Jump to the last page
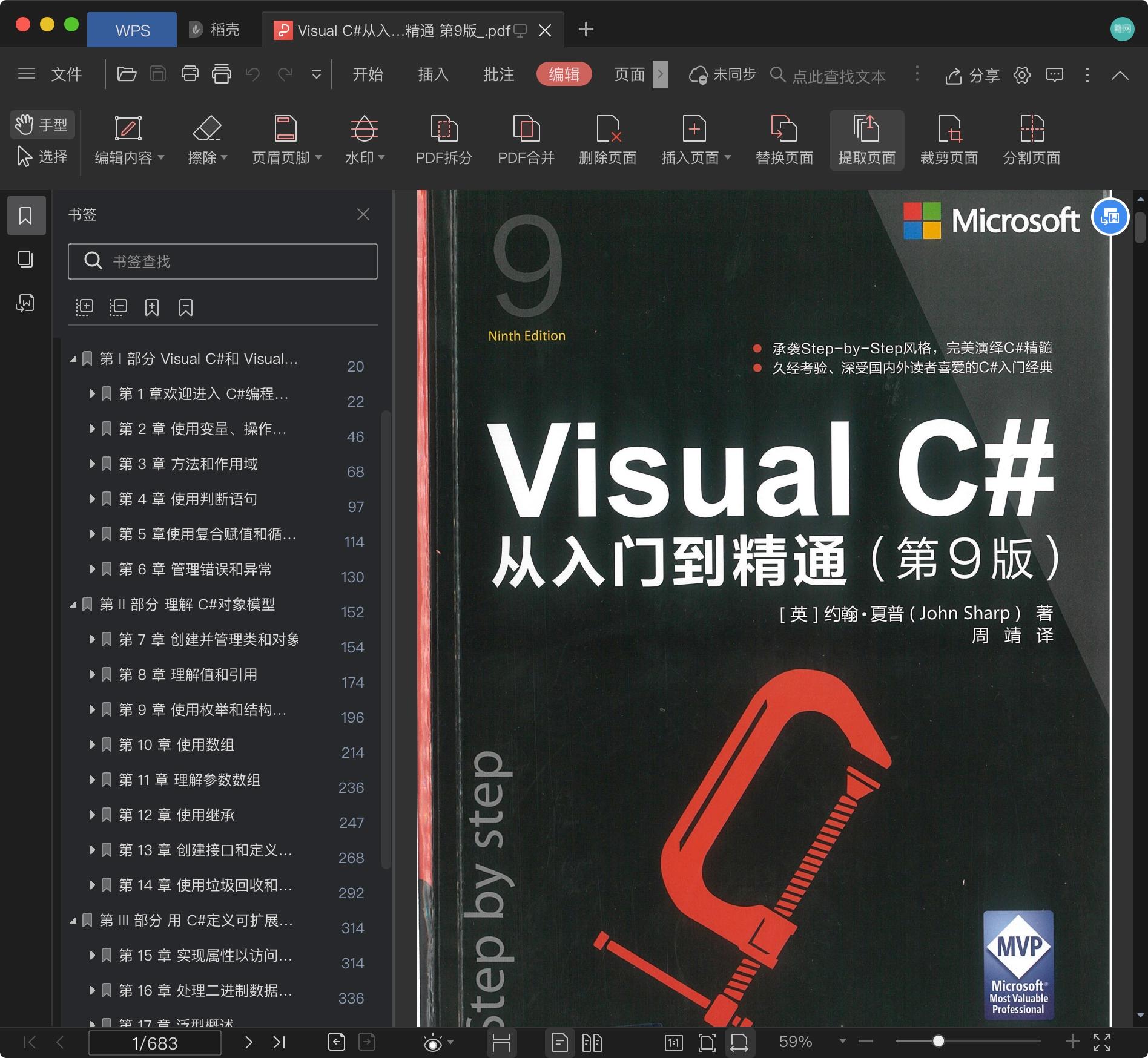This screenshot has height=1058, width=1148. tap(279, 1042)
